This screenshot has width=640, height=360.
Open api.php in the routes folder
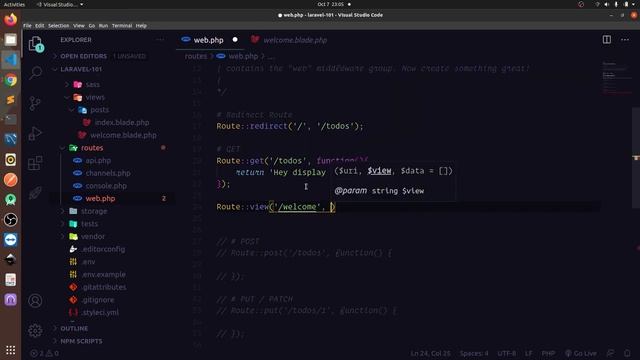(x=98, y=160)
